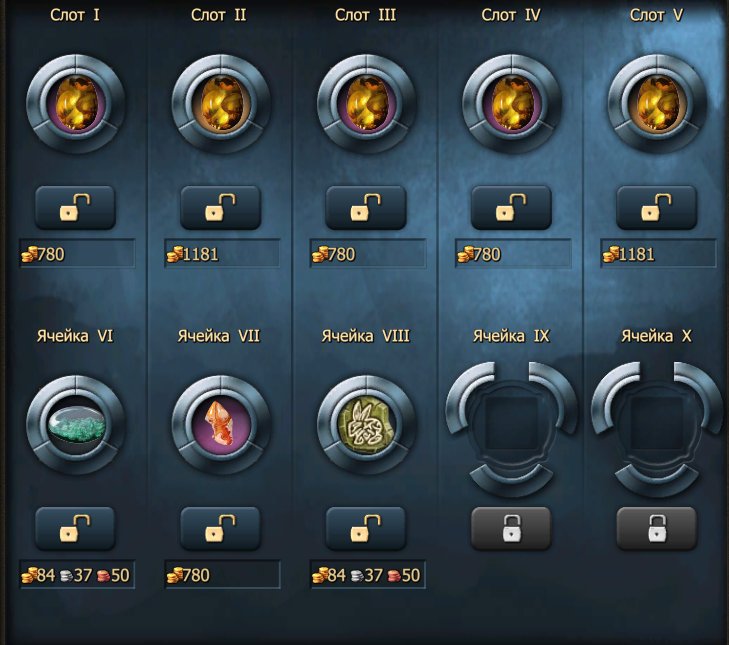
Task: Choose the golden egg in Слот V
Action: click(x=657, y=103)
